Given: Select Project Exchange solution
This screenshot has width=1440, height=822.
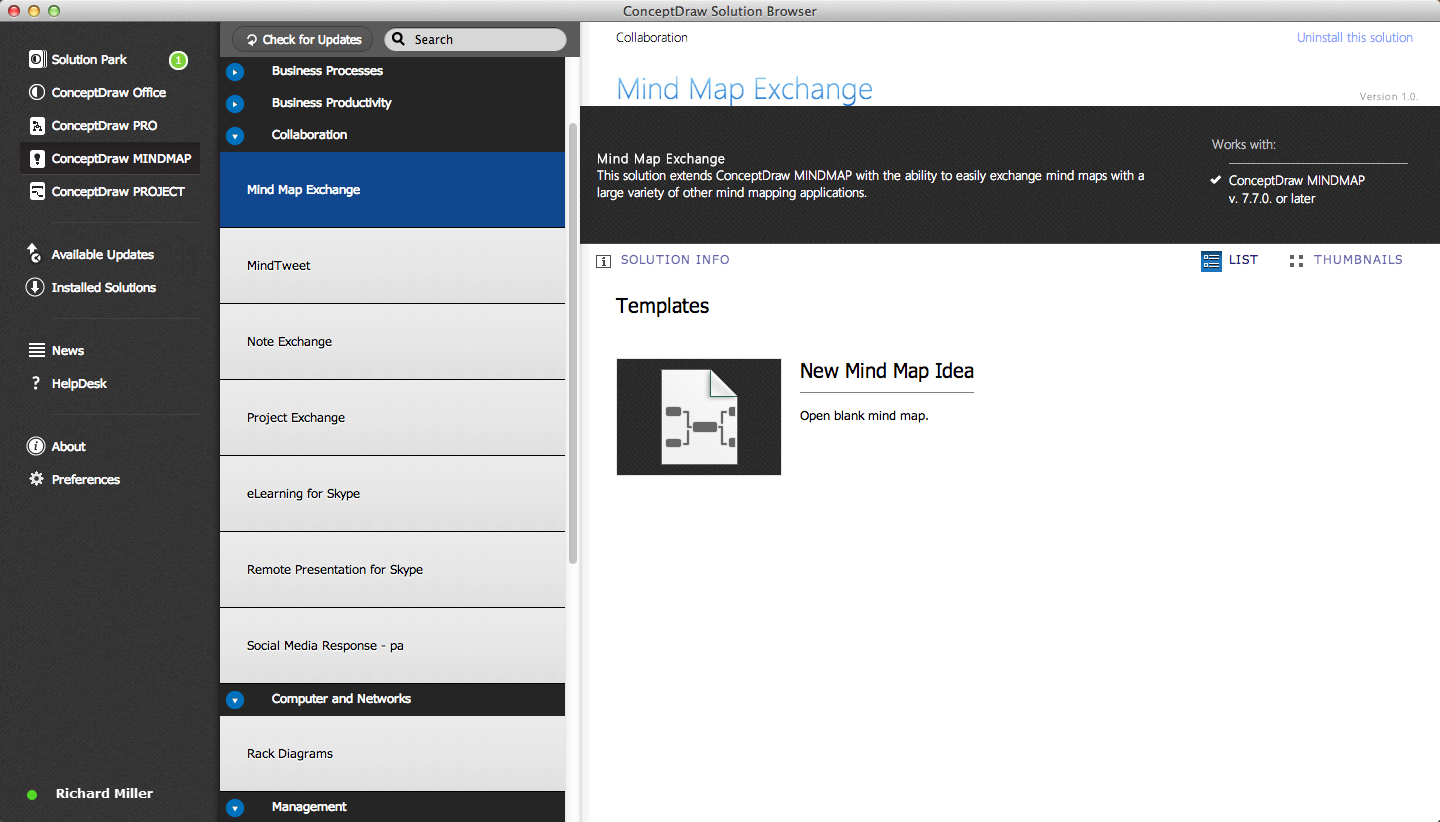Looking at the screenshot, I should click(392, 418).
